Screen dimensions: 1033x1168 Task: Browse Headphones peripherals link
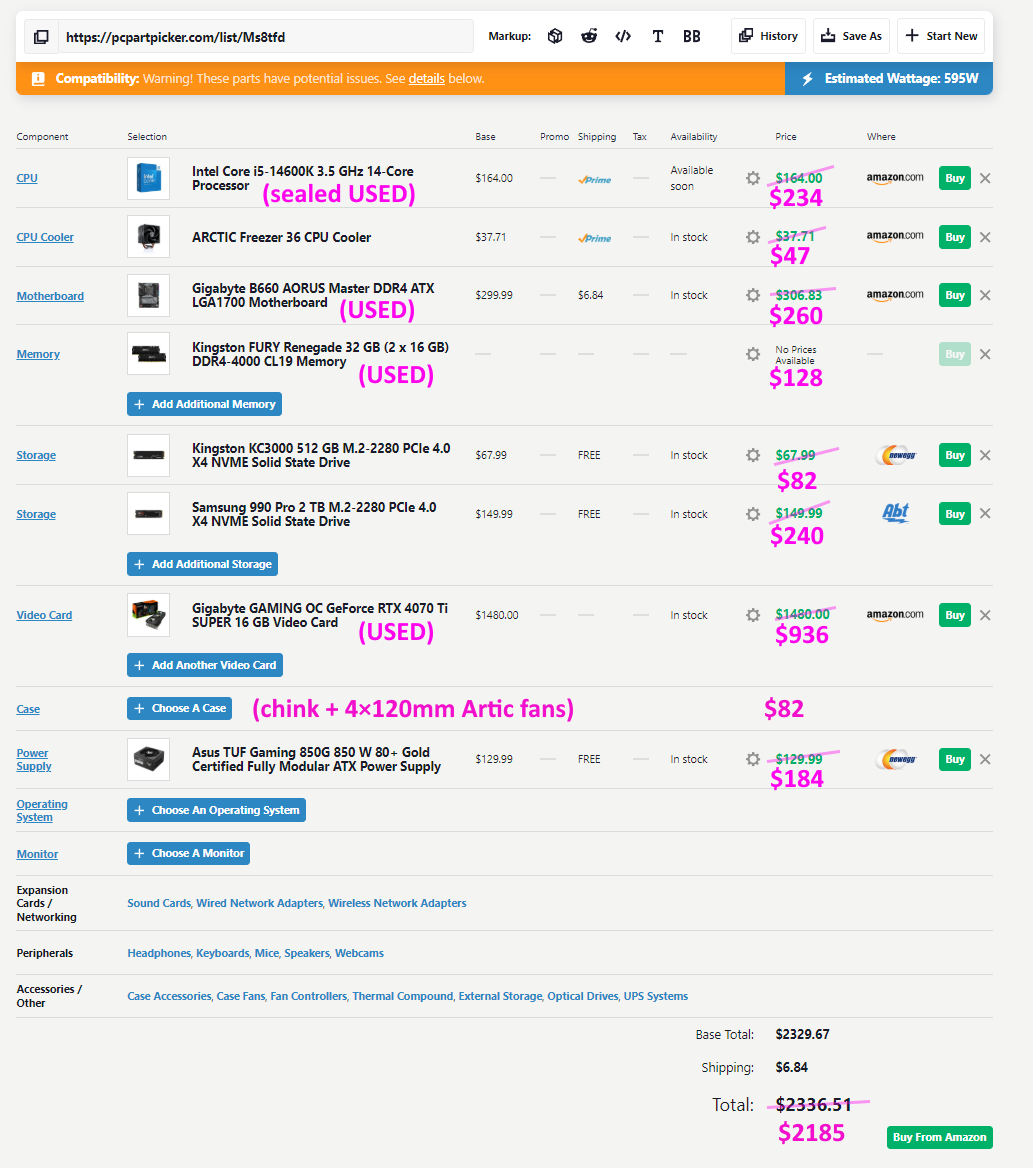159,953
